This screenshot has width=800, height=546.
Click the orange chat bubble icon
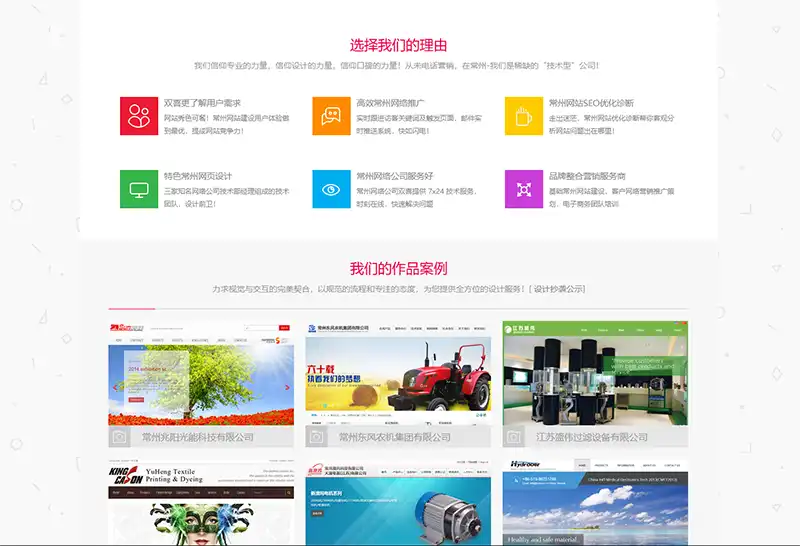331,116
